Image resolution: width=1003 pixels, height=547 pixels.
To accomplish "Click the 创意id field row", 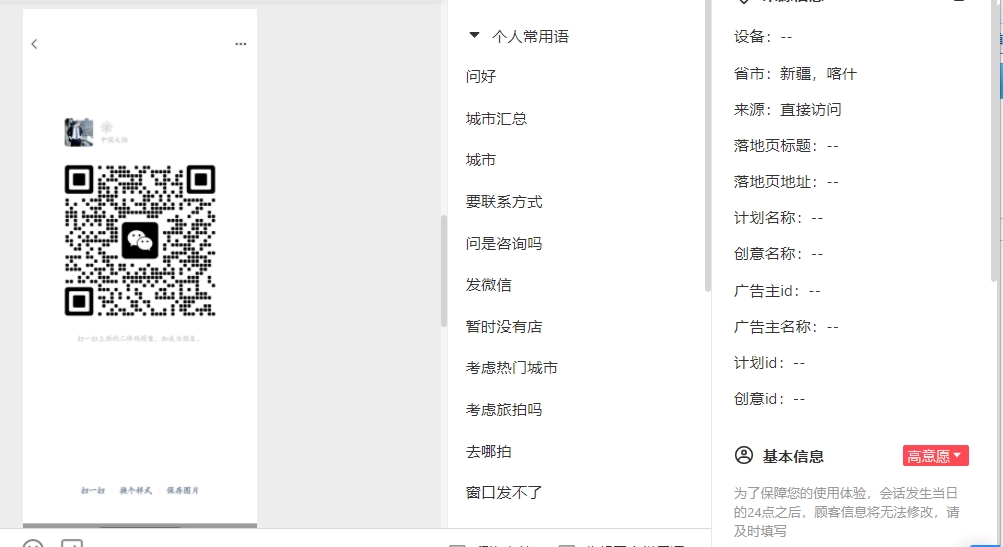I will point(770,399).
